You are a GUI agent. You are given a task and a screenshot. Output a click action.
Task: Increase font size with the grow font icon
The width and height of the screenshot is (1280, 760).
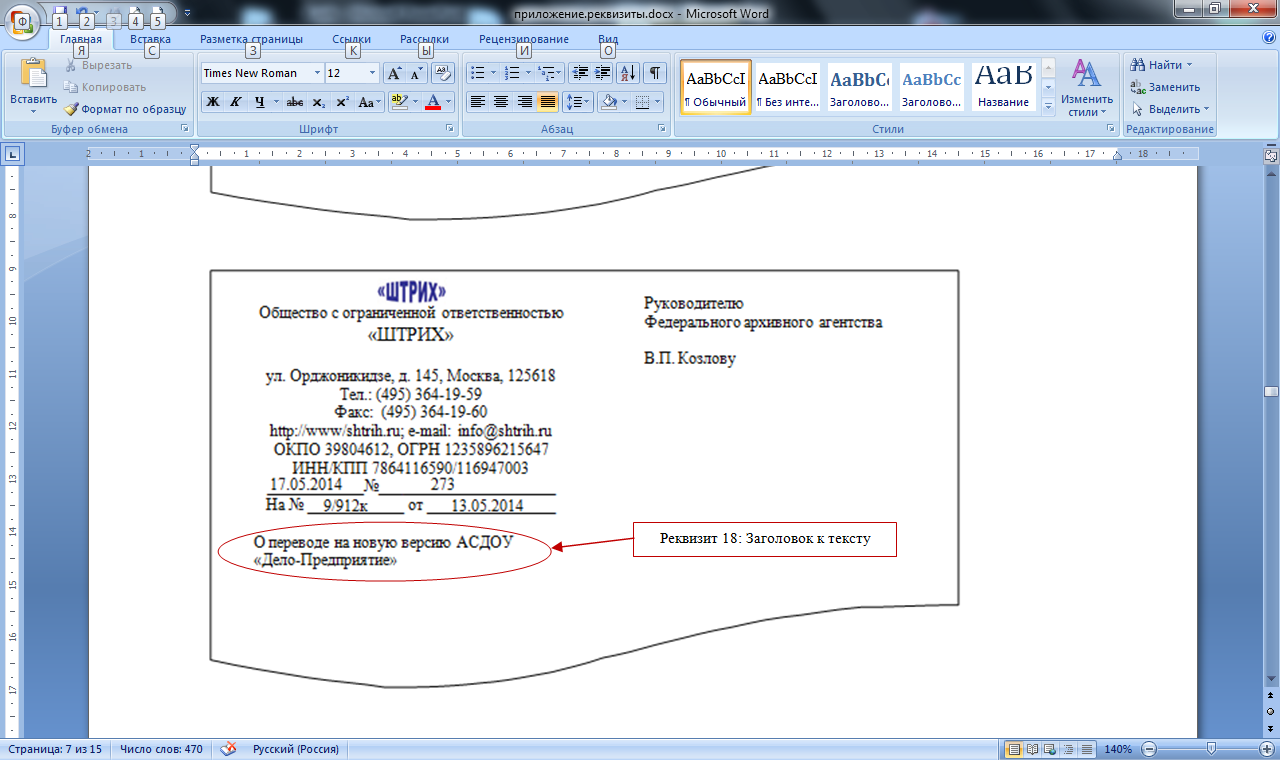(x=395, y=73)
